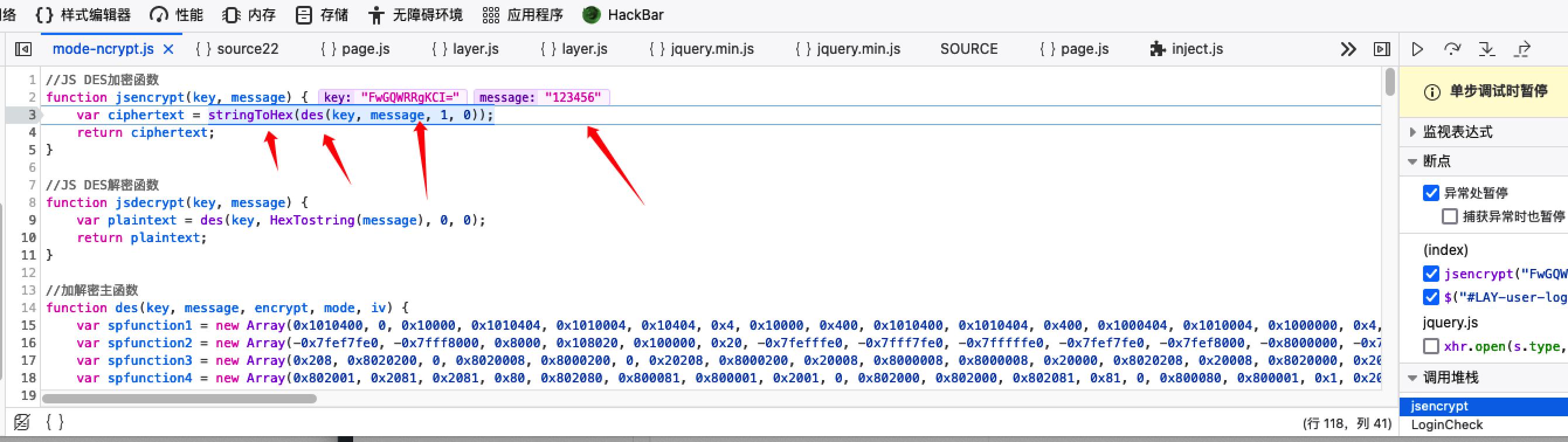The image size is (1568, 442).
Task: Select jsencrypt frame in call stack
Action: click(x=1483, y=406)
